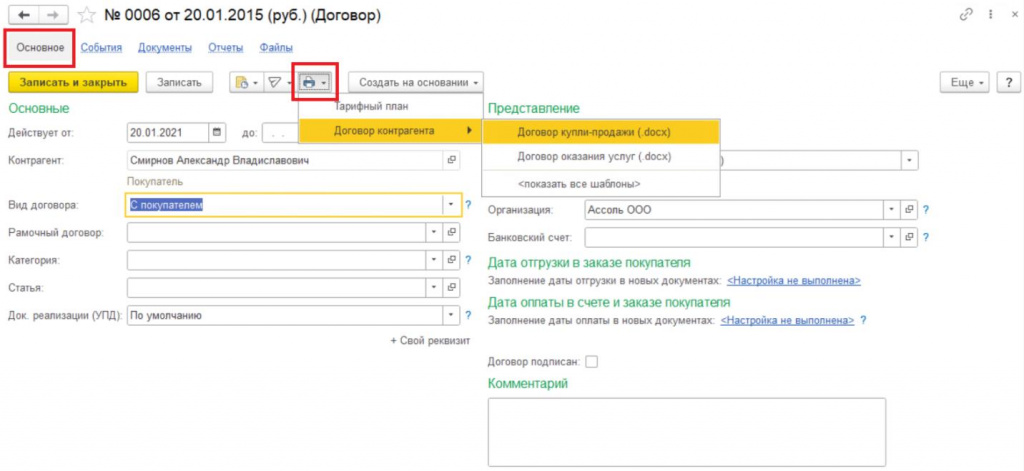Click the Записать button
Viewport: 1024px width, 471px height.
click(180, 82)
